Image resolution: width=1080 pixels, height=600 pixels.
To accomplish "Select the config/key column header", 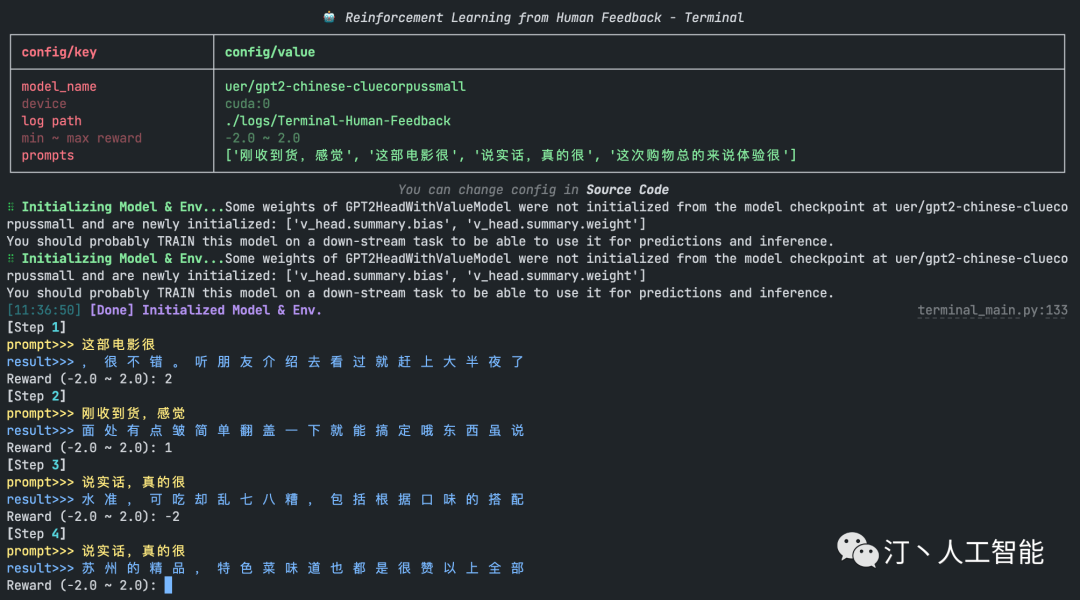I will [59, 52].
